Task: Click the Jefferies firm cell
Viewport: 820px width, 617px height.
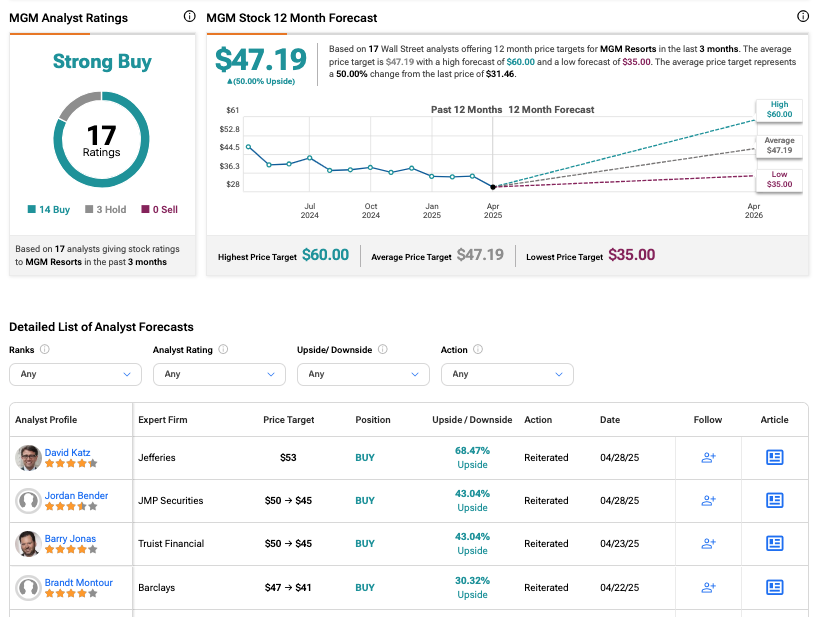Action: [x=157, y=458]
